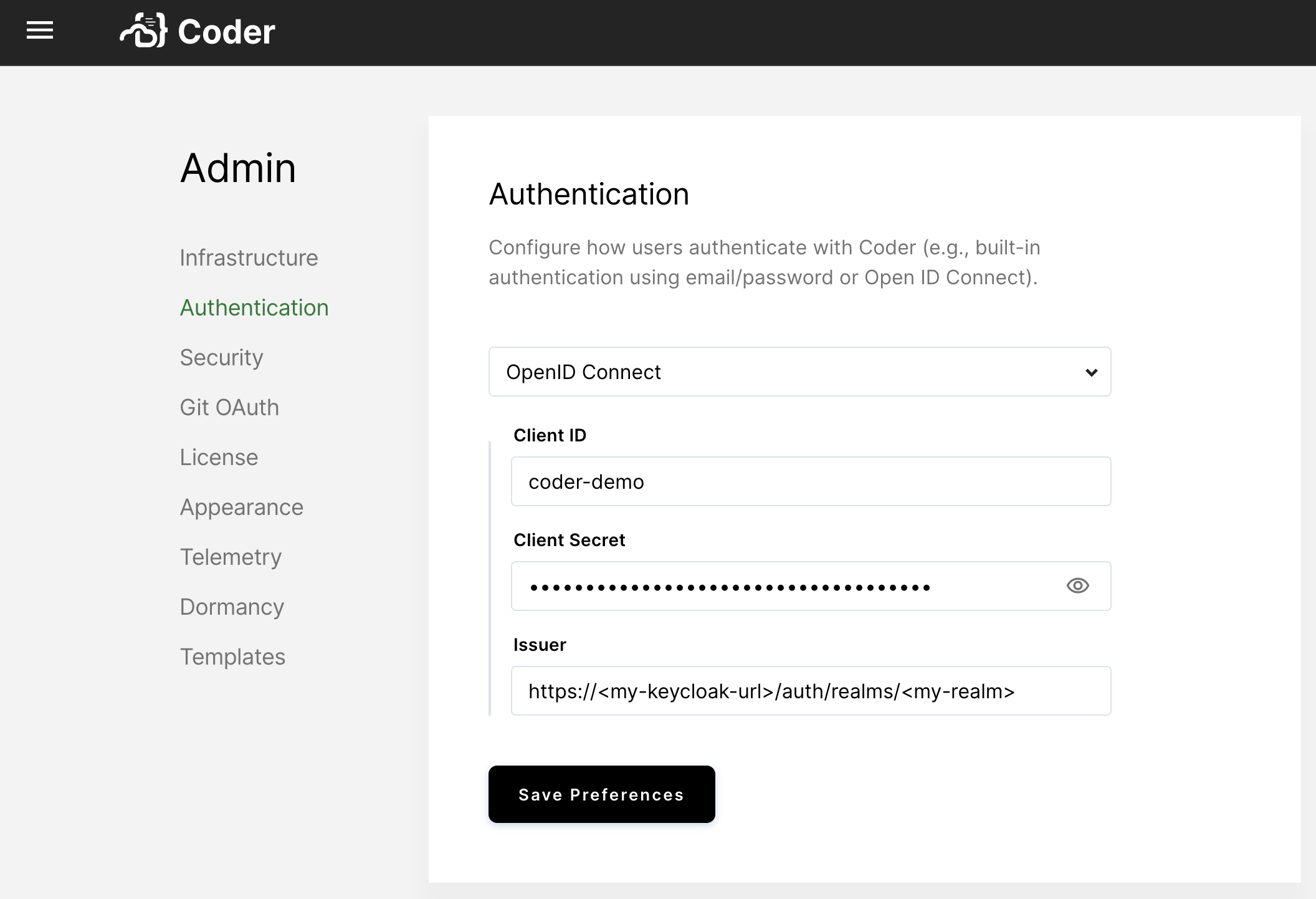This screenshot has height=899, width=1316.
Task: Open the Git OAuth section
Action: (229, 407)
